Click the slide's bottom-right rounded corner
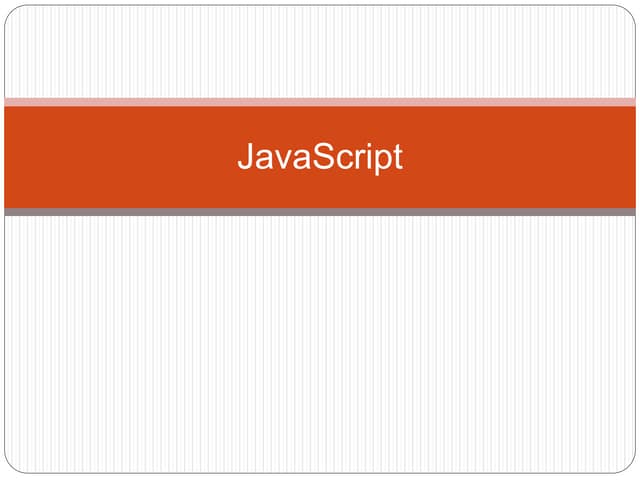640x480 pixels. tap(630, 467)
